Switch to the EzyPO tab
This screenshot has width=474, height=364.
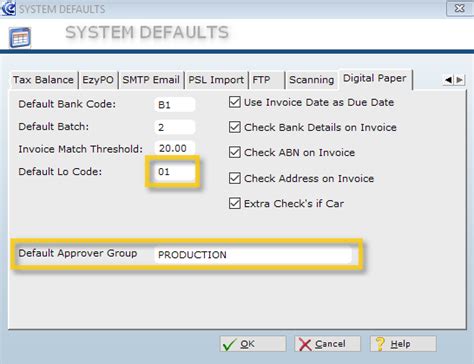98,80
